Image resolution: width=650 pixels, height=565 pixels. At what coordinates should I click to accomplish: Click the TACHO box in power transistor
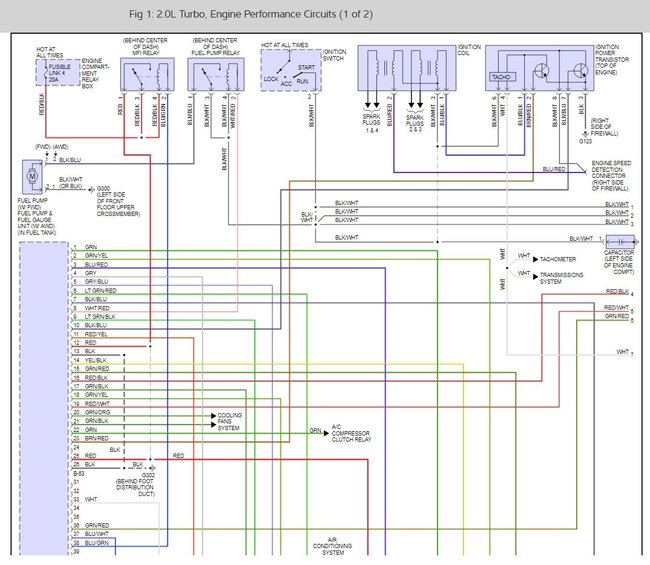point(502,77)
